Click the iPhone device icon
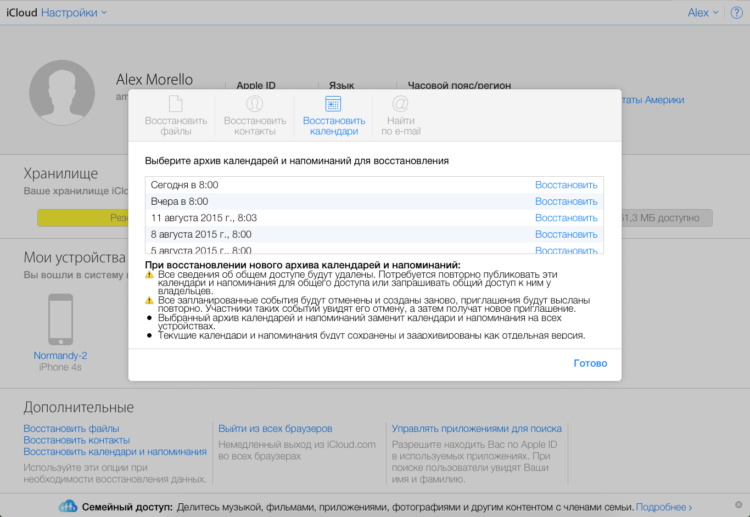Image resolution: width=750 pixels, height=517 pixels. pyautogui.click(x=60, y=319)
